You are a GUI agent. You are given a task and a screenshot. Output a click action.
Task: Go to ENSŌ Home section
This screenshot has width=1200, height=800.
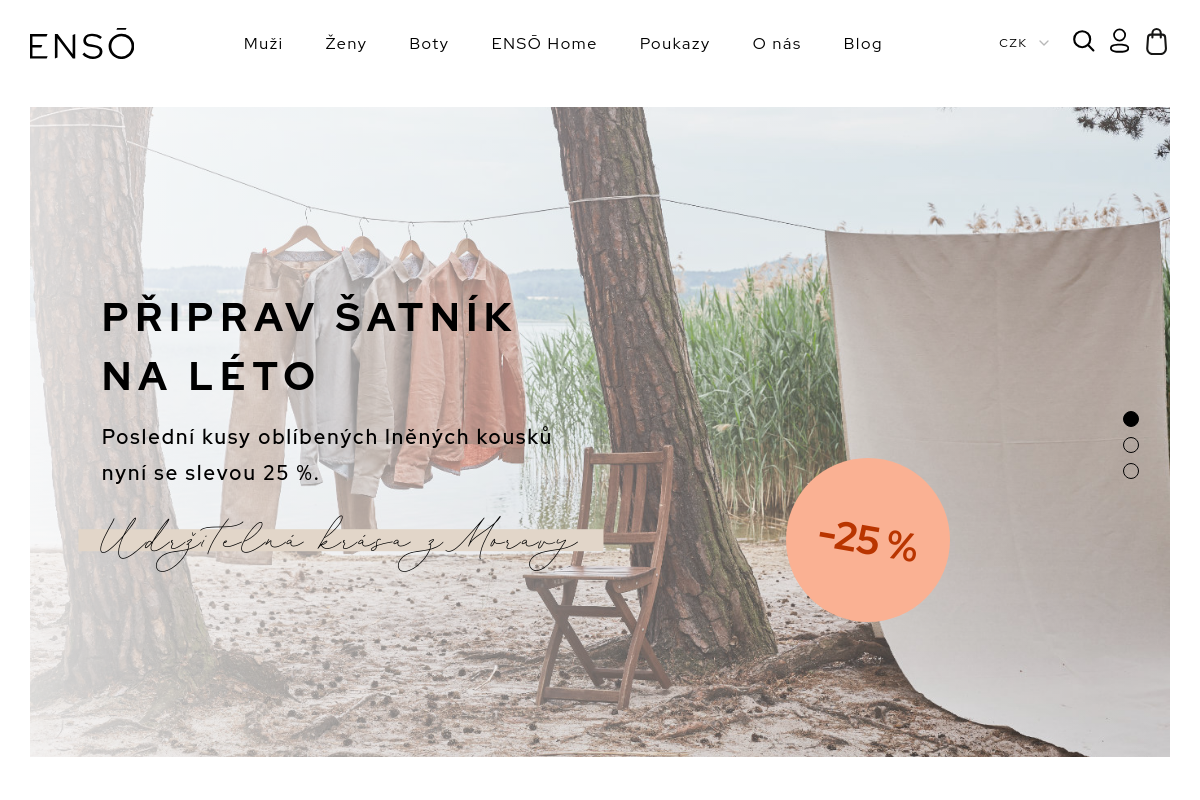(544, 44)
